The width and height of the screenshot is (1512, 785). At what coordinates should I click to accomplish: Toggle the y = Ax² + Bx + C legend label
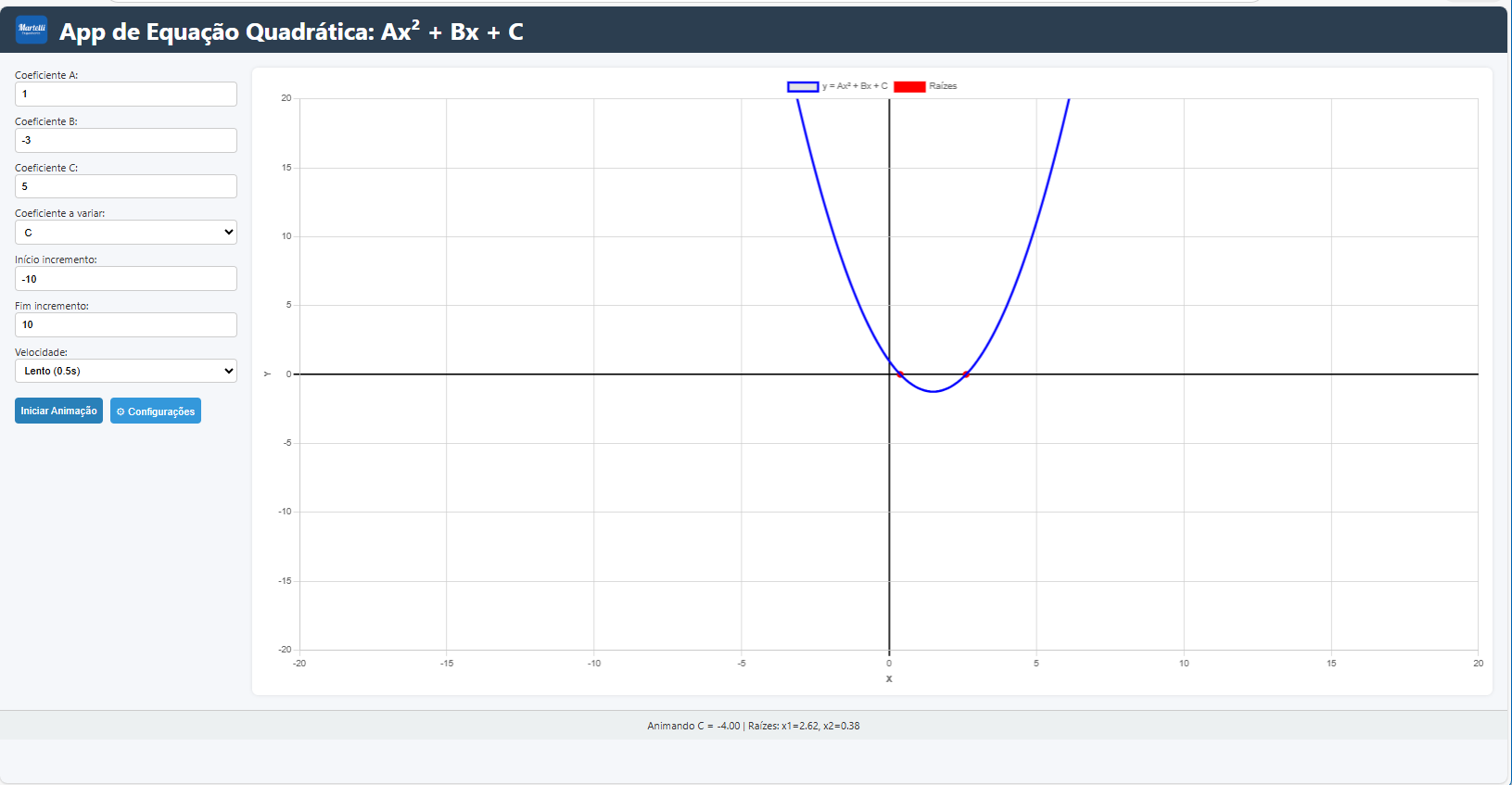855,86
